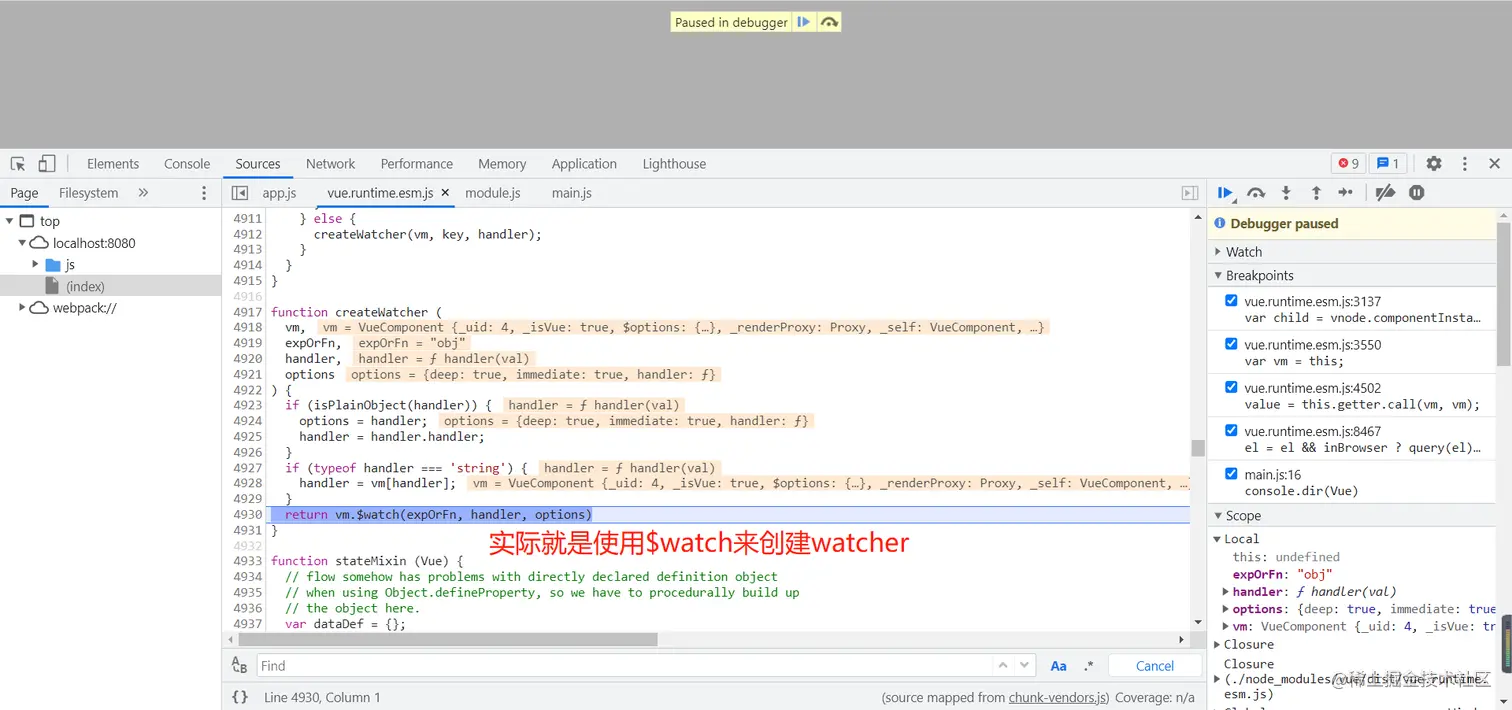This screenshot has height=710, width=1512.
Task: Open the module.js file tab
Action: tap(493, 193)
